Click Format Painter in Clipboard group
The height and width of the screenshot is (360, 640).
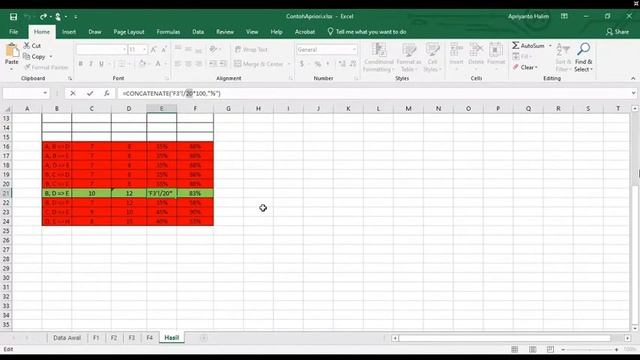click(46, 67)
